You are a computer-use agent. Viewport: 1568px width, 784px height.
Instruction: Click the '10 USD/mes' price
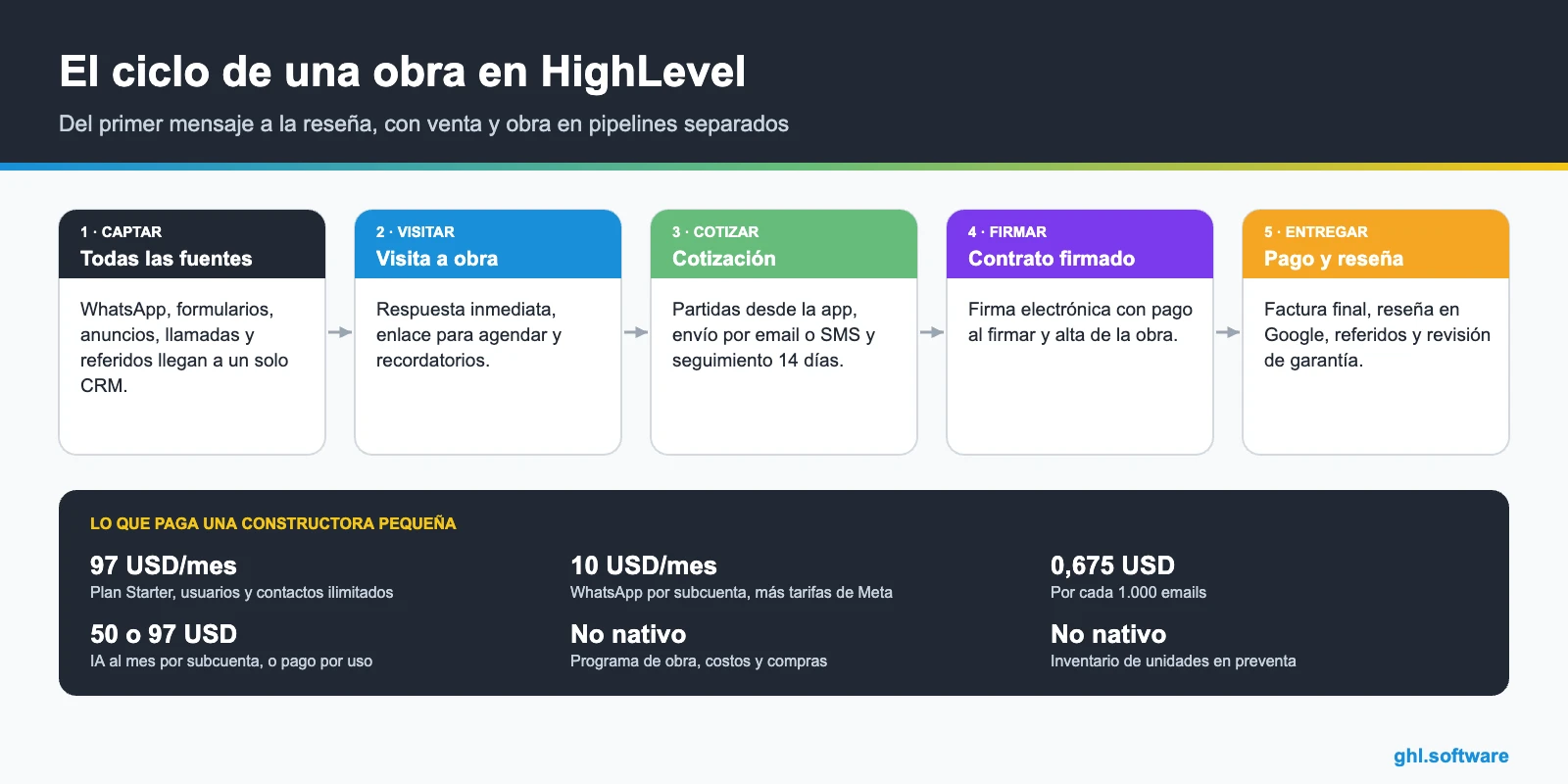pyautogui.click(x=643, y=565)
